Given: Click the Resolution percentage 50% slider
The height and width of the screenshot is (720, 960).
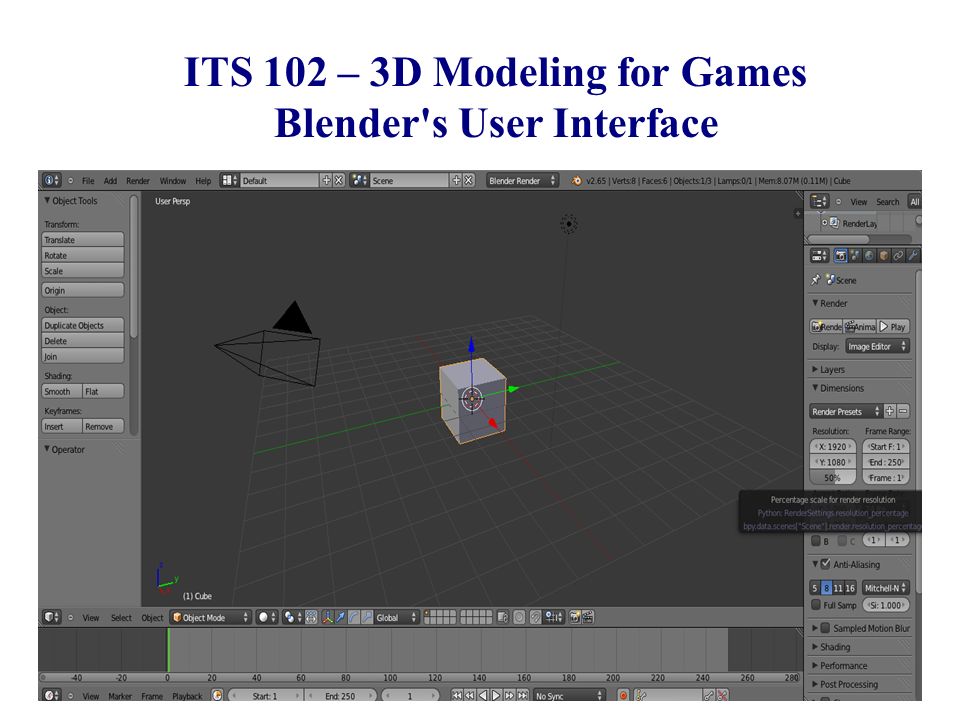Looking at the screenshot, I should click(x=833, y=478).
